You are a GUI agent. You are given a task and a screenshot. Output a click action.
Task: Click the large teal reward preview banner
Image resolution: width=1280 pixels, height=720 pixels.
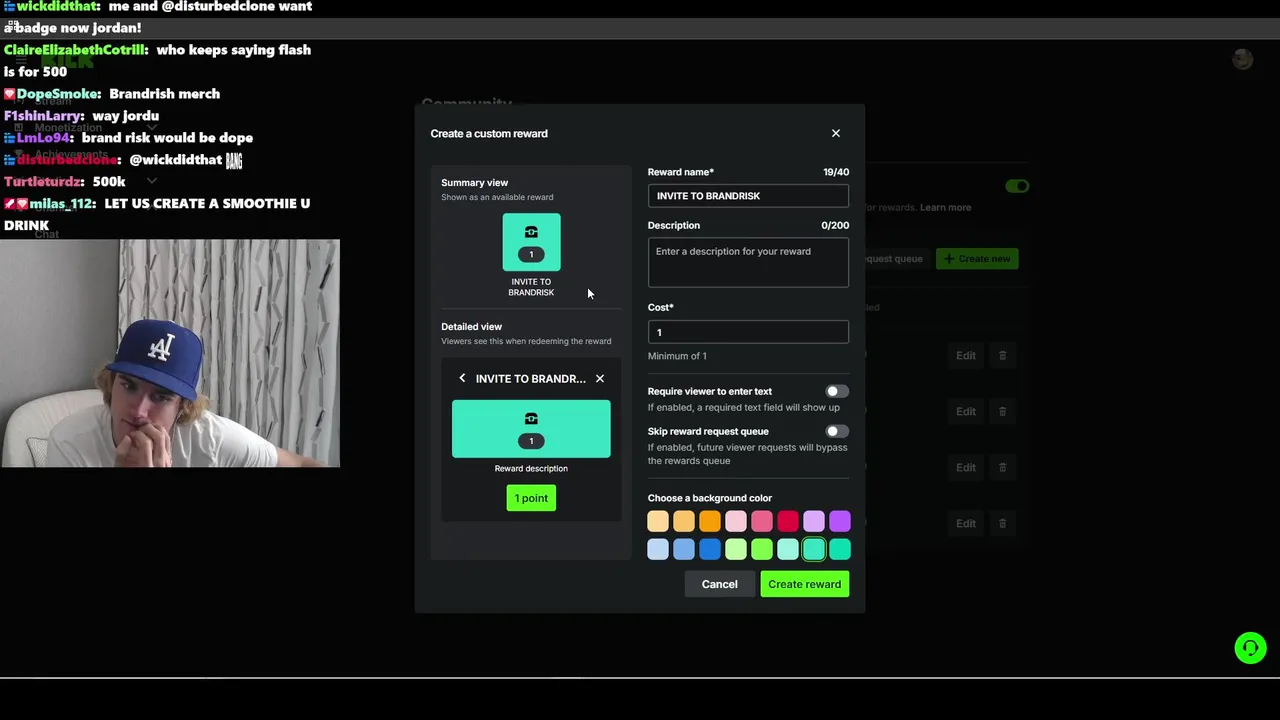531,429
